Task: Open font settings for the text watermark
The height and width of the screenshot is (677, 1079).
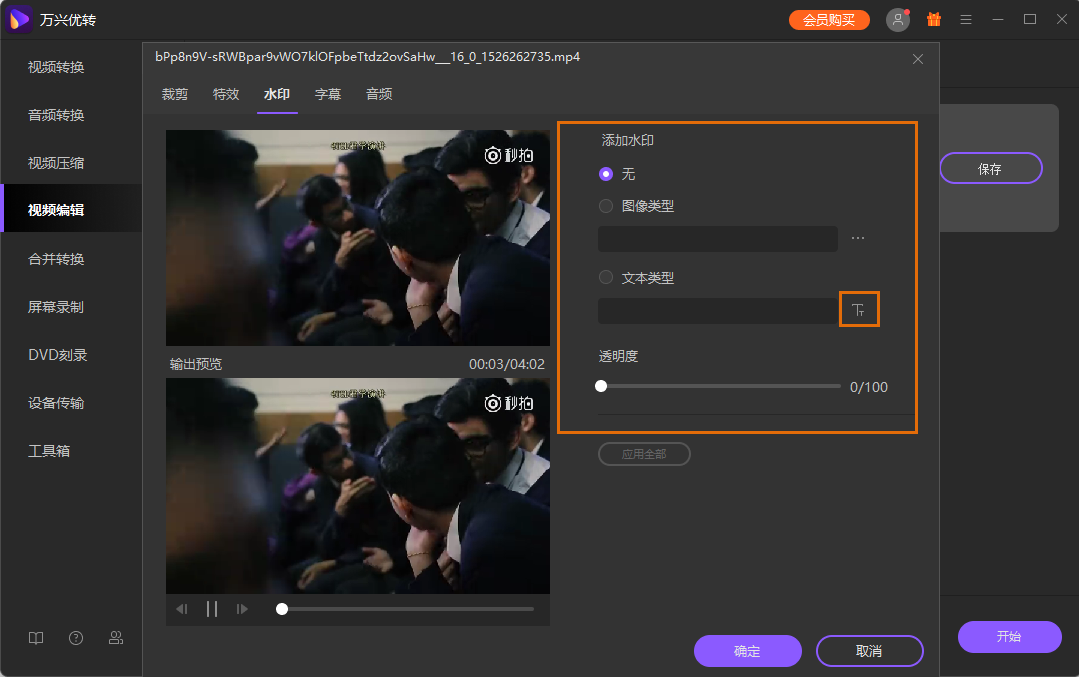Action: tap(859, 309)
